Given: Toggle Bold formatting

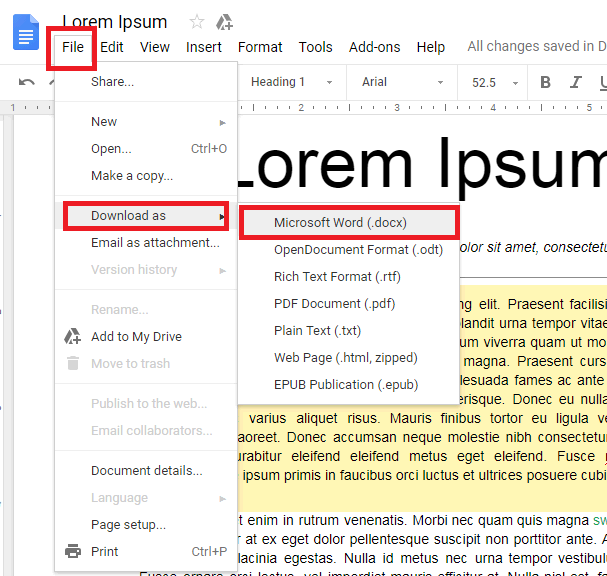Looking at the screenshot, I should point(545,82).
